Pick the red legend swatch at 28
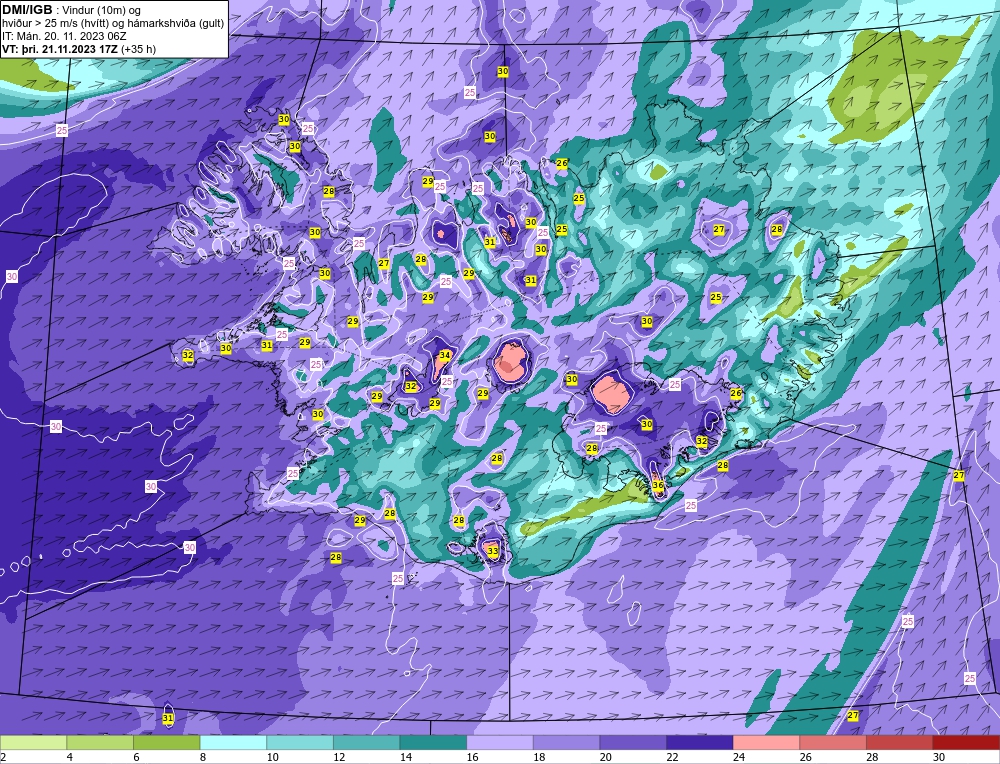 tap(899, 742)
